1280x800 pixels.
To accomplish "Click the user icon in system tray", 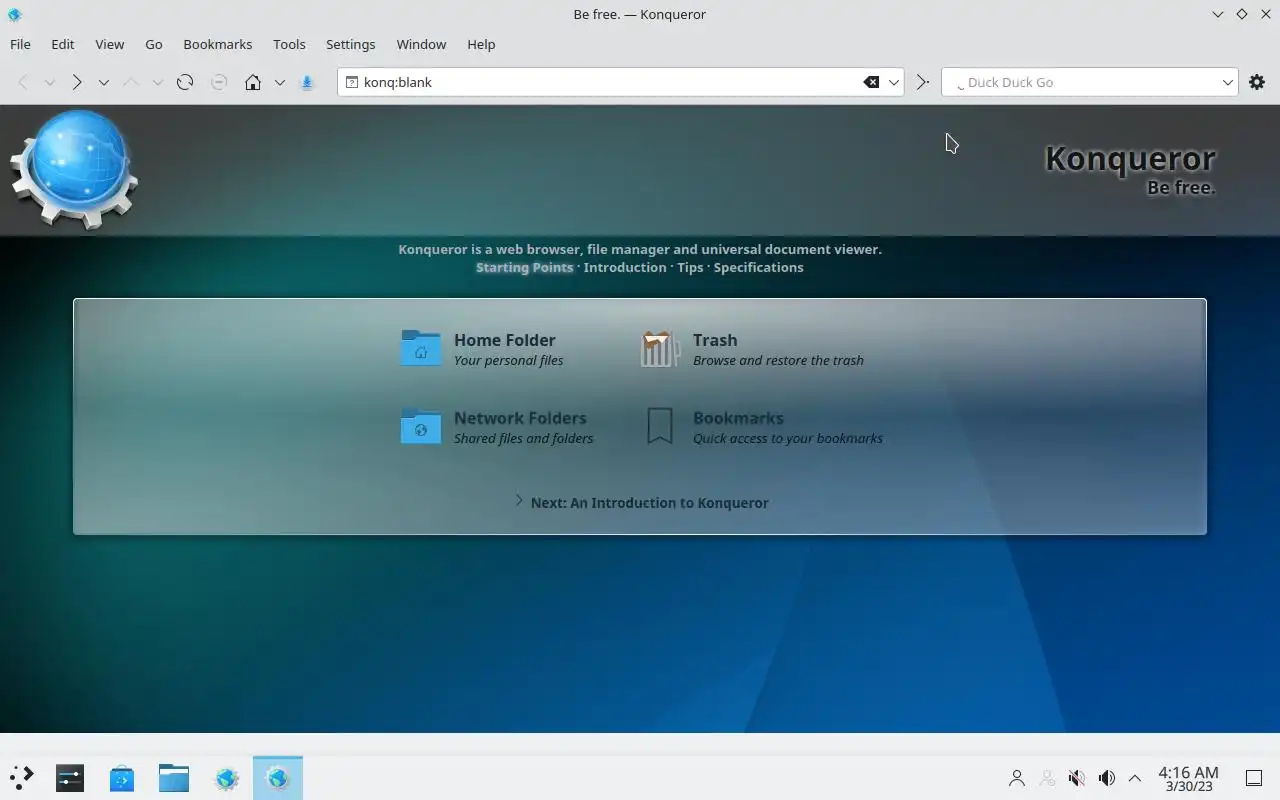I will click(x=1017, y=778).
